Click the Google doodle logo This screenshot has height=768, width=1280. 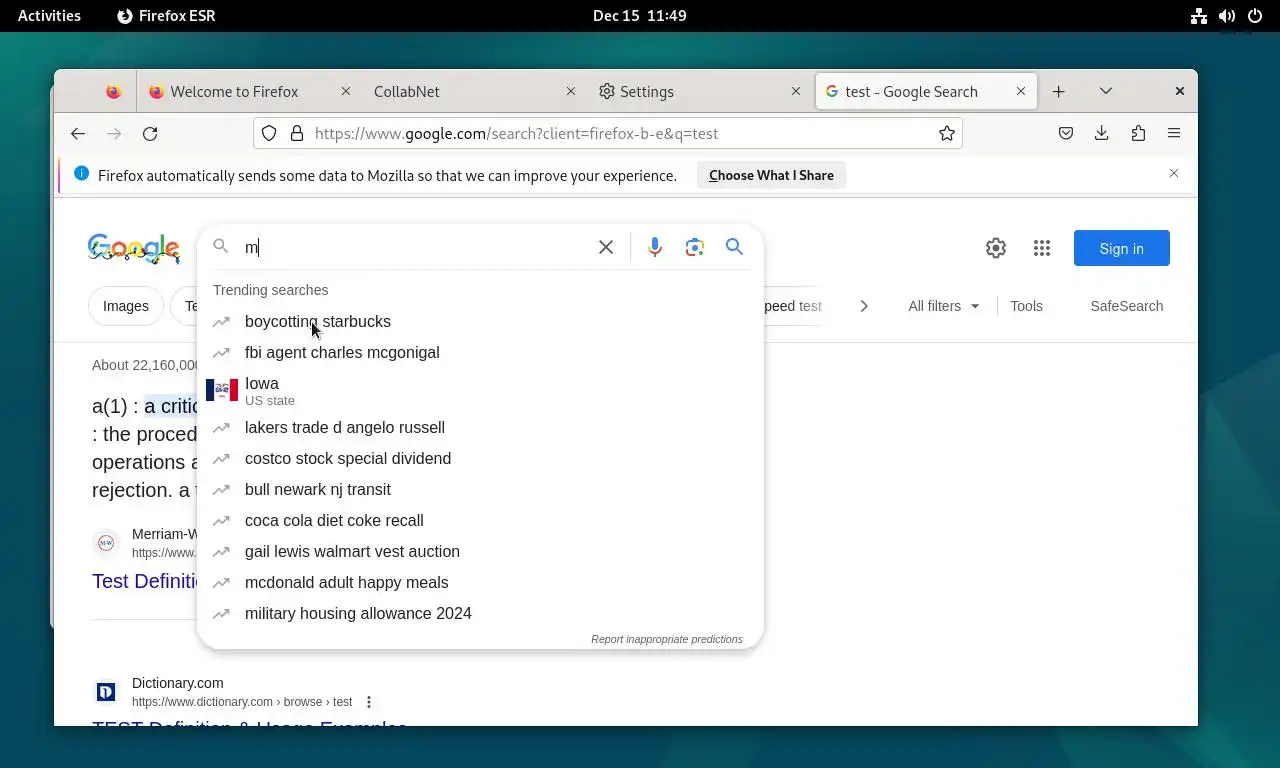click(133, 248)
